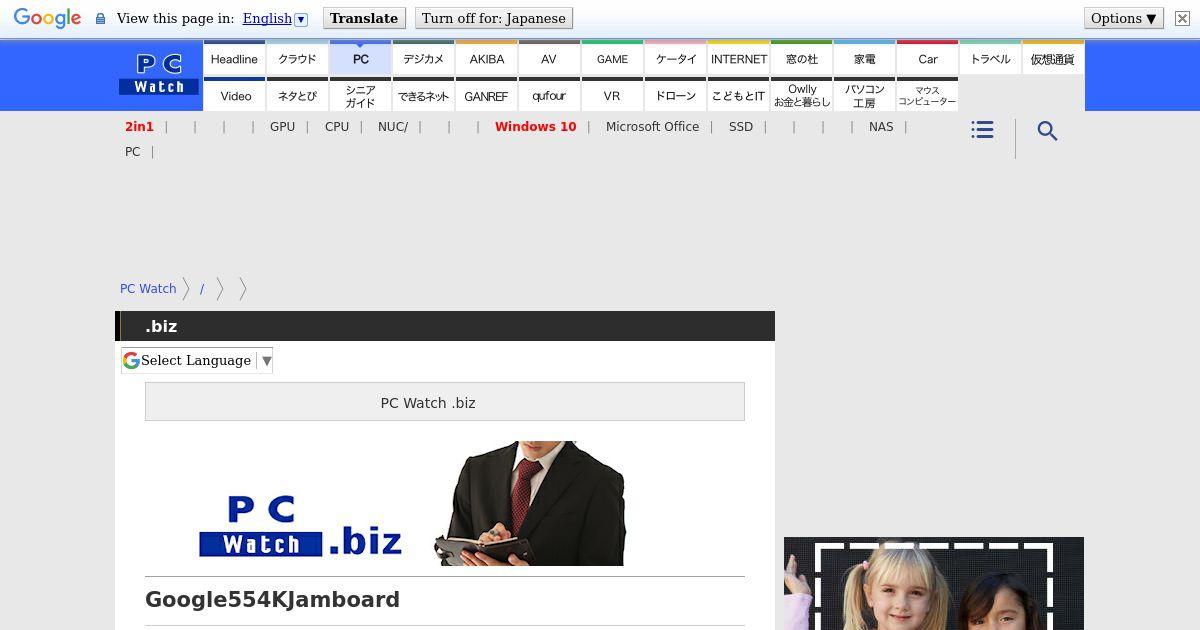Screen dimensions: 1200x630
Task: Open the AKIBA tab
Action: tap(486, 59)
